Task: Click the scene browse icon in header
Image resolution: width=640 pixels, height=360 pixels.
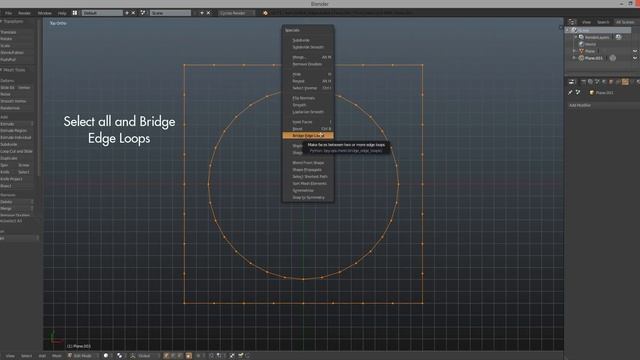Action: 143,13
